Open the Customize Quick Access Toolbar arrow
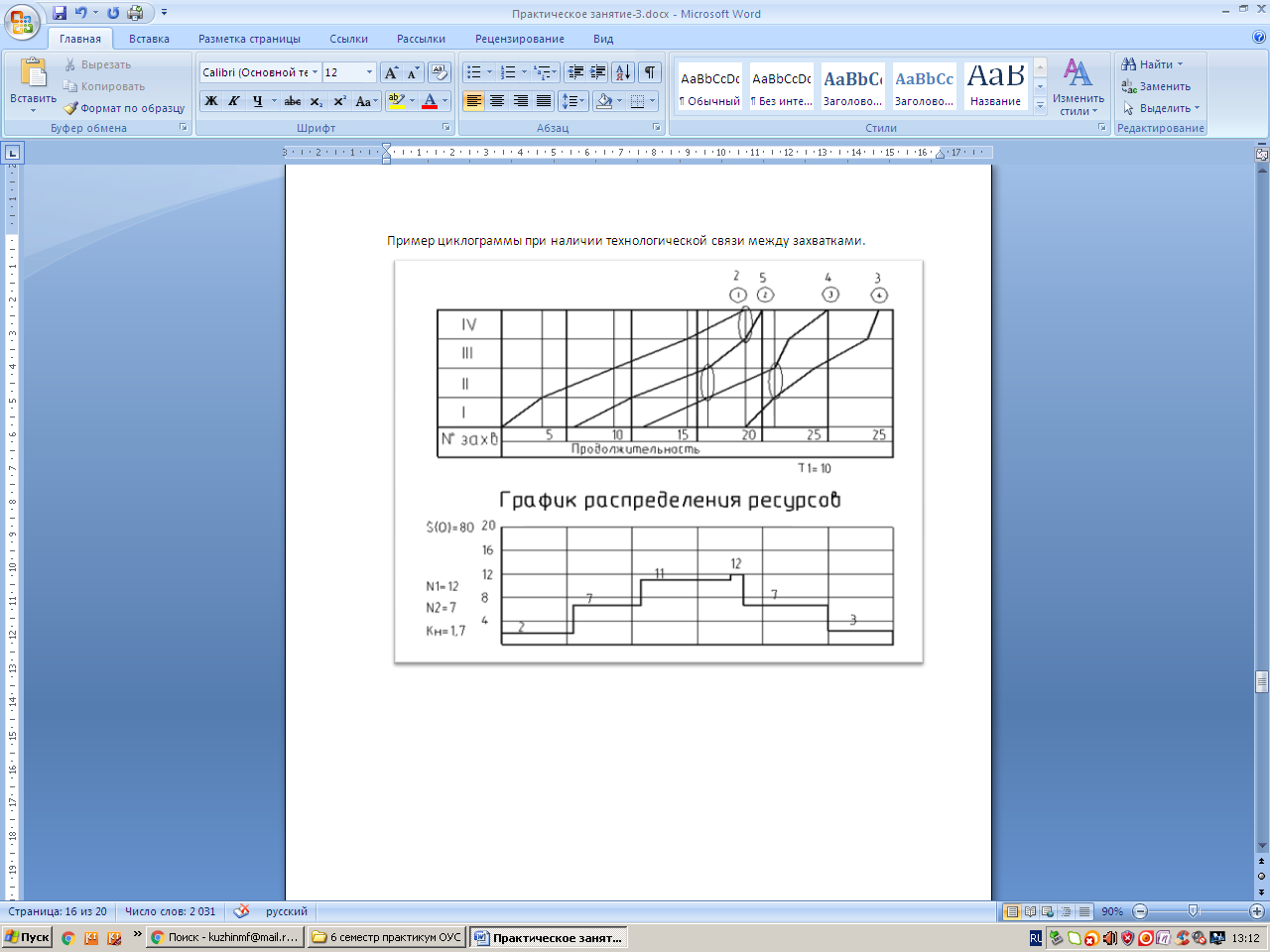1270x952 pixels. [x=165, y=13]
